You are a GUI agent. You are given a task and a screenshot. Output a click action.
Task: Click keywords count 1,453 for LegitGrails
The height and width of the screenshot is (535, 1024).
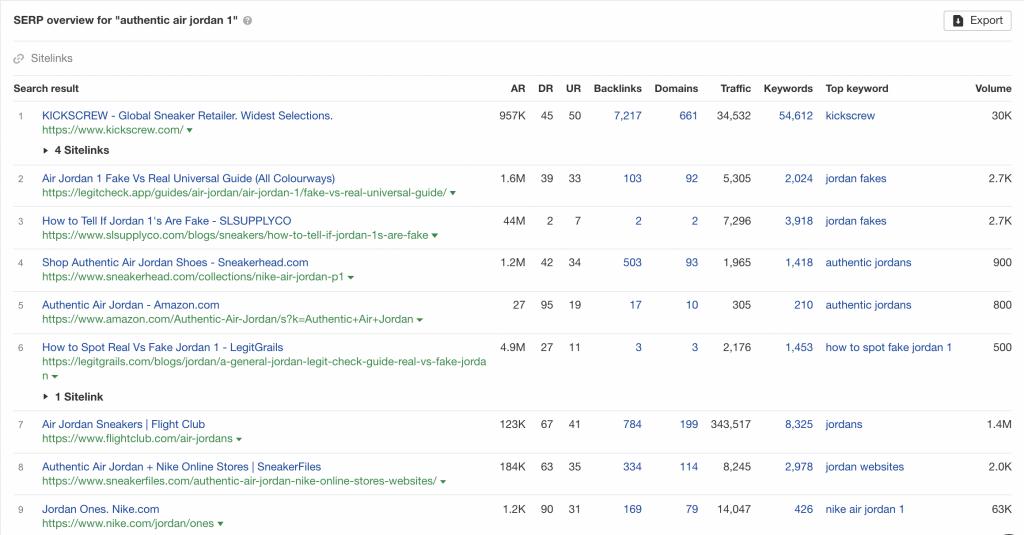tap(799, 348)
